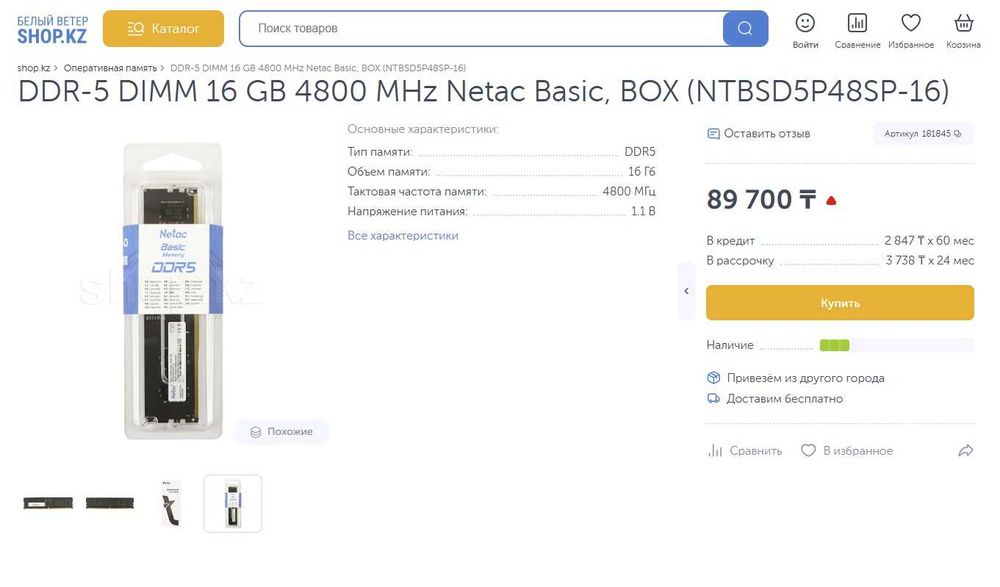Click the cube icon beside Привезём
The height and width of the screenshot is (587, 1000).
[714, 378]
